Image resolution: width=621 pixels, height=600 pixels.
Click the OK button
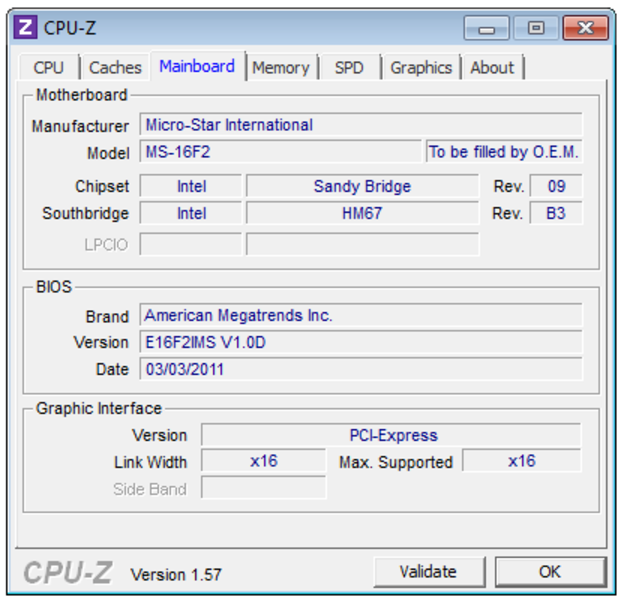pos(550,572)
